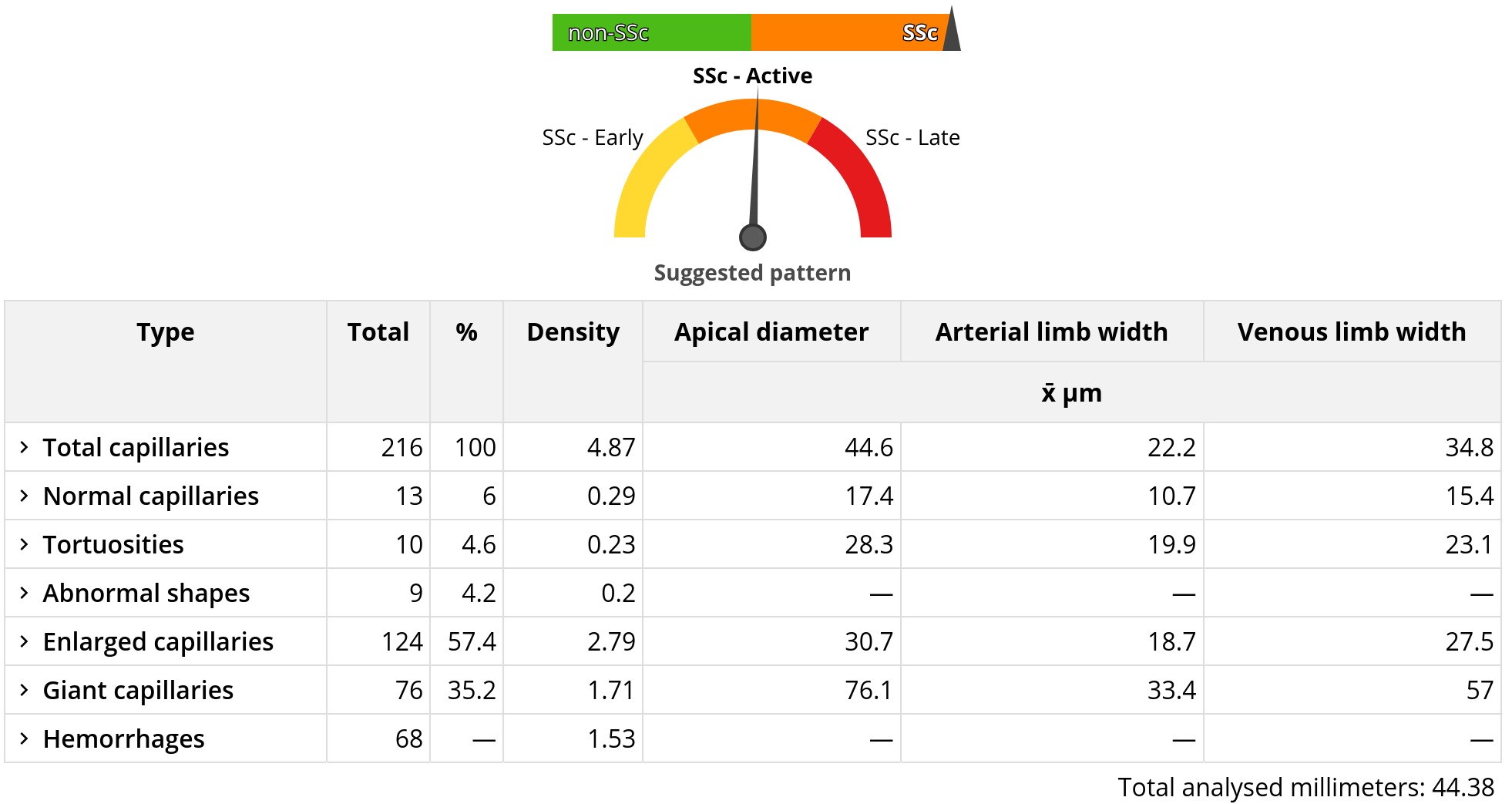Expand the Normal capillaries row chevron
Viewport: 1512px width, 804px height.
pyautogui.click(x=24, y=496)
